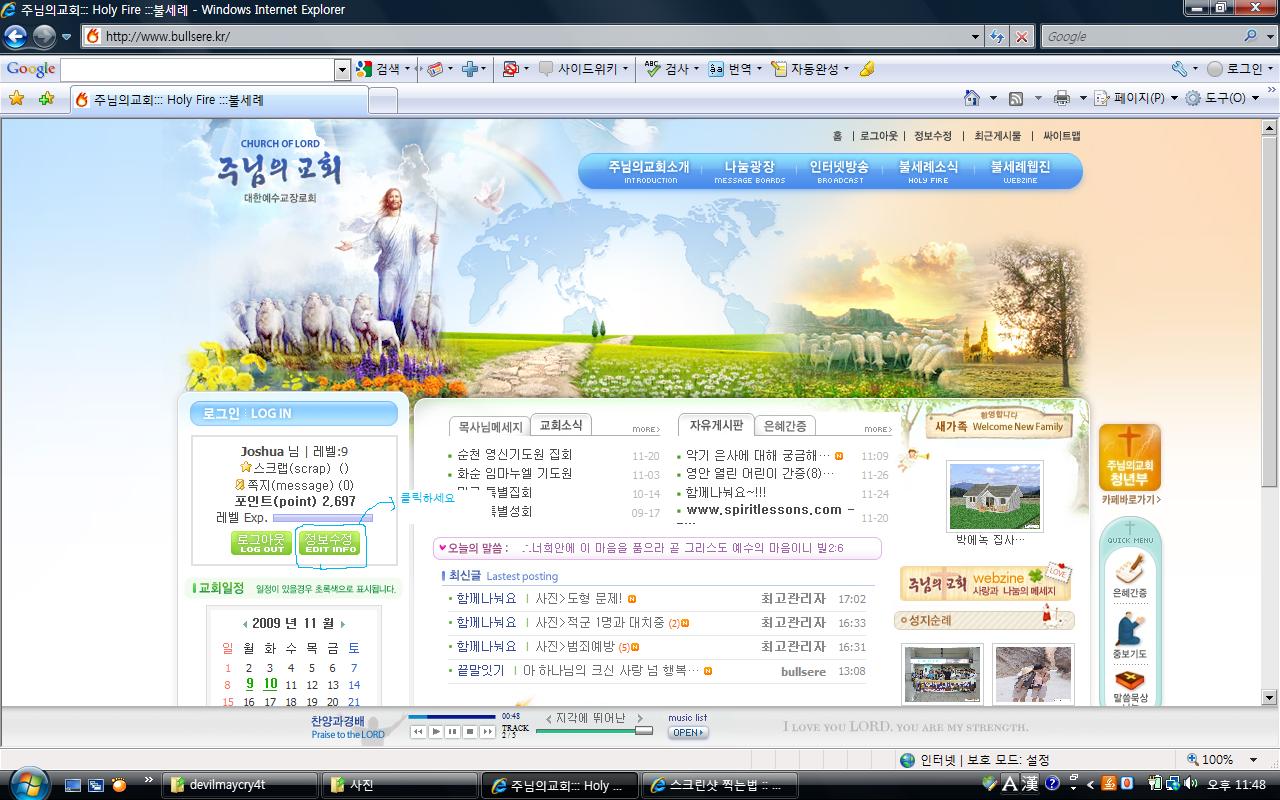Screen dimensions: 1280x800
Task: Click the IE Home icon in command bar
Action: (x=971, y=98)
